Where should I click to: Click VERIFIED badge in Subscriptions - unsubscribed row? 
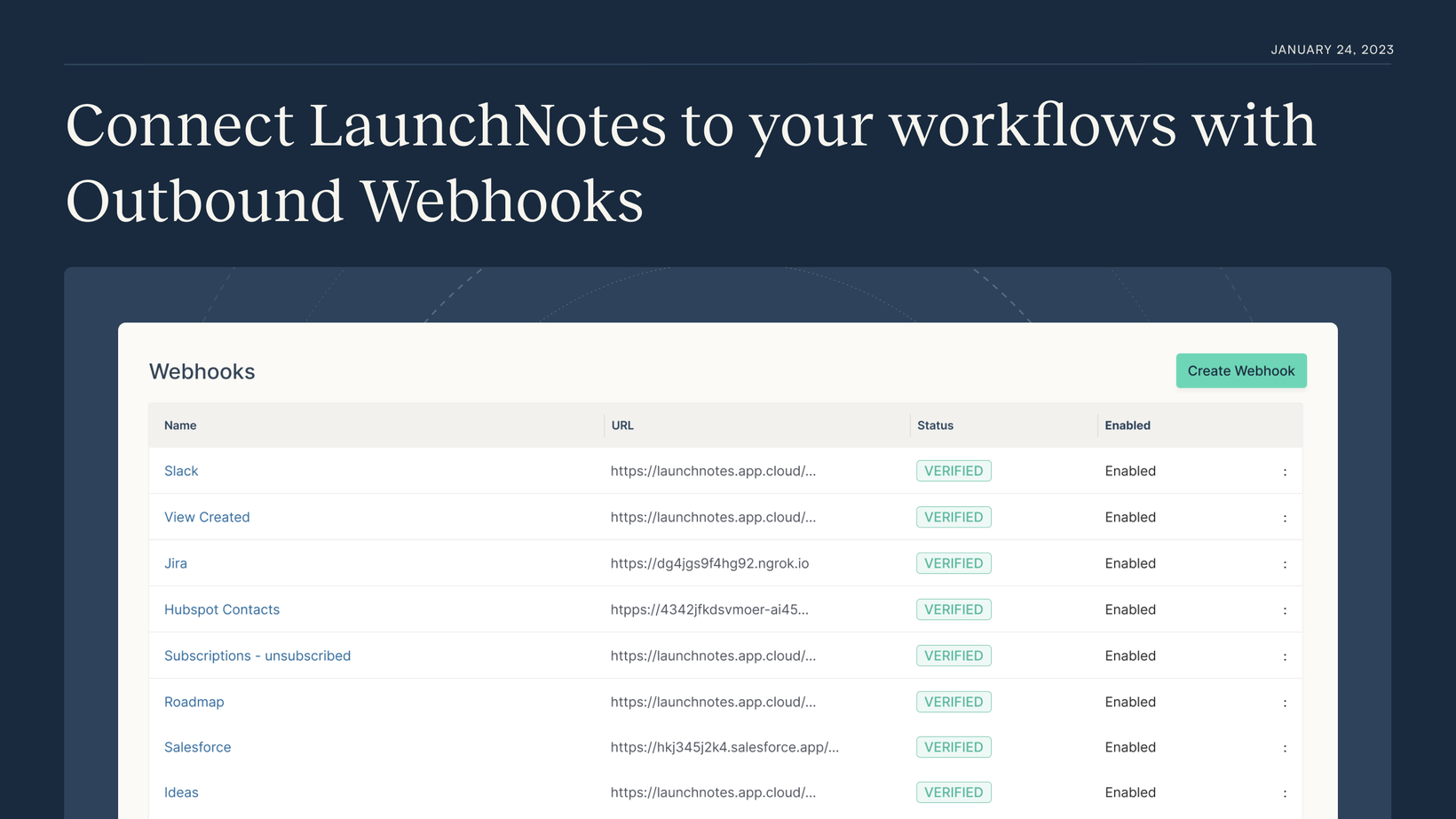(x=954, y=656)
